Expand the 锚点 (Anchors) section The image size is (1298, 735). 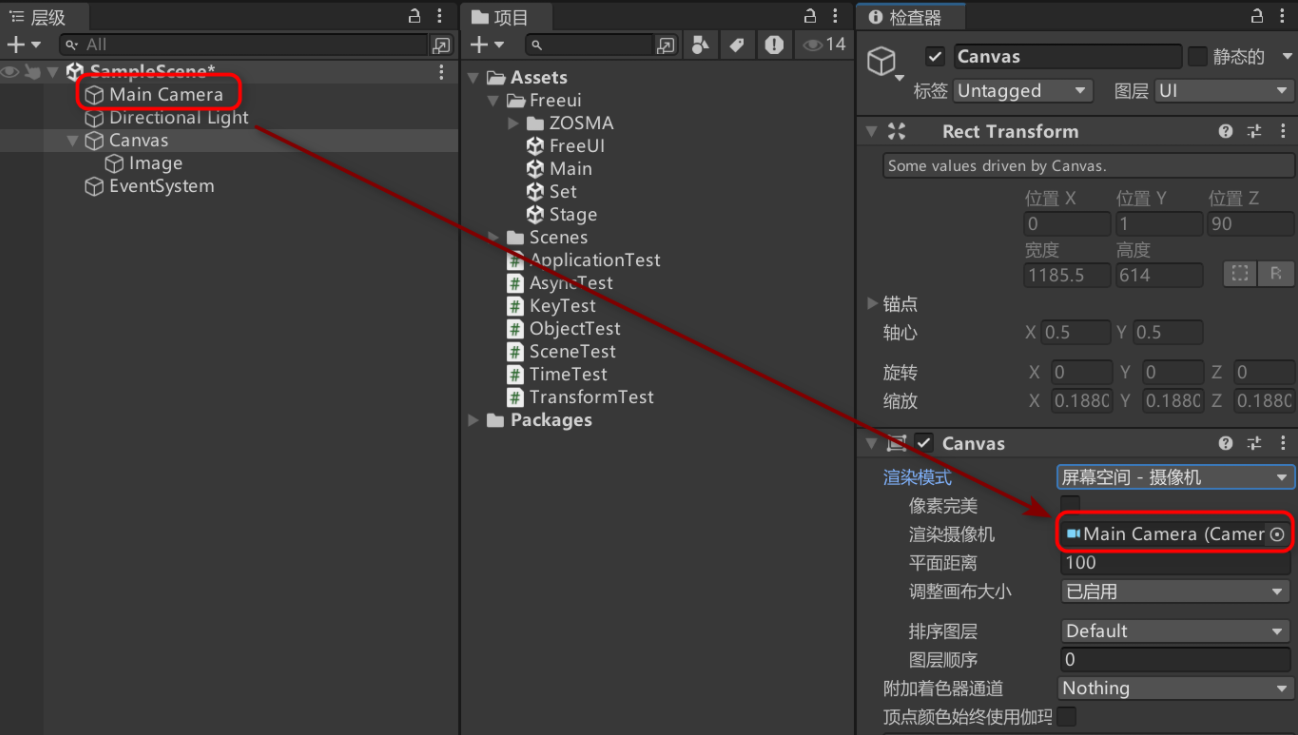tap(873, 303)
